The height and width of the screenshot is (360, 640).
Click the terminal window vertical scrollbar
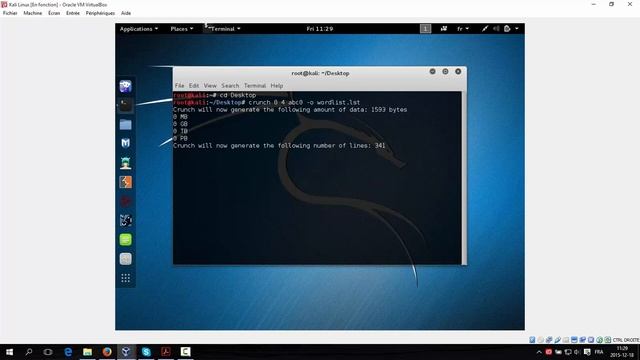[x=464, y=178]
